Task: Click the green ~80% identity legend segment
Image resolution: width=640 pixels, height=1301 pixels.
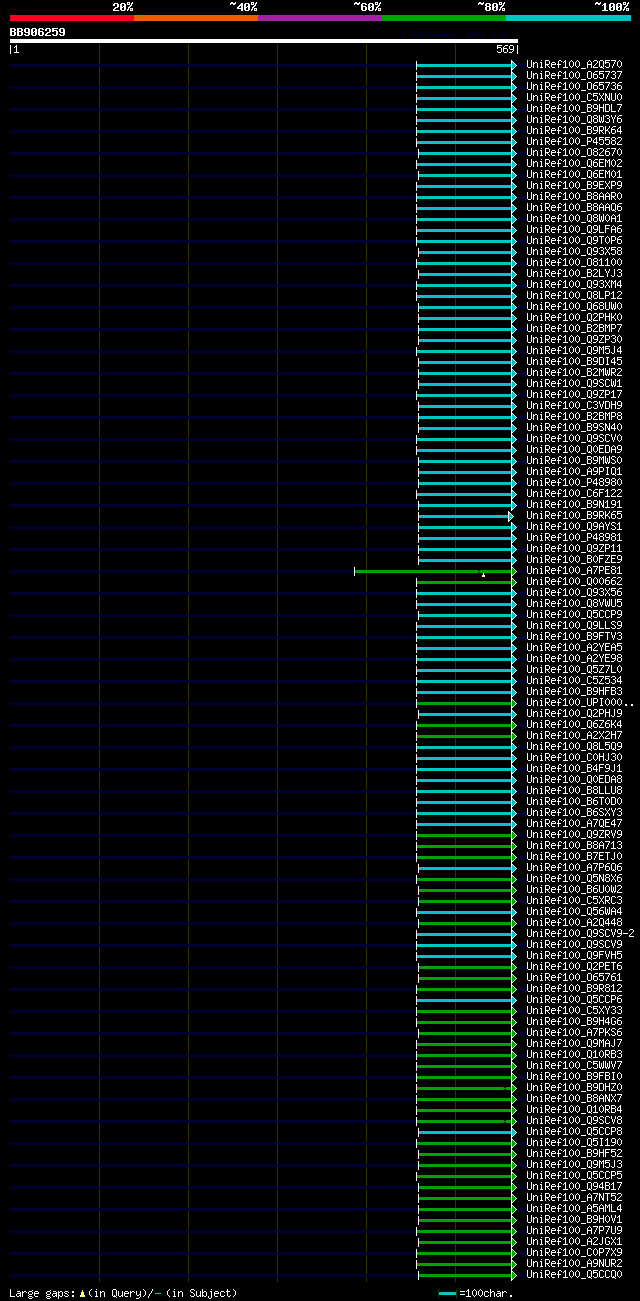Action: (x=443, y=17)
